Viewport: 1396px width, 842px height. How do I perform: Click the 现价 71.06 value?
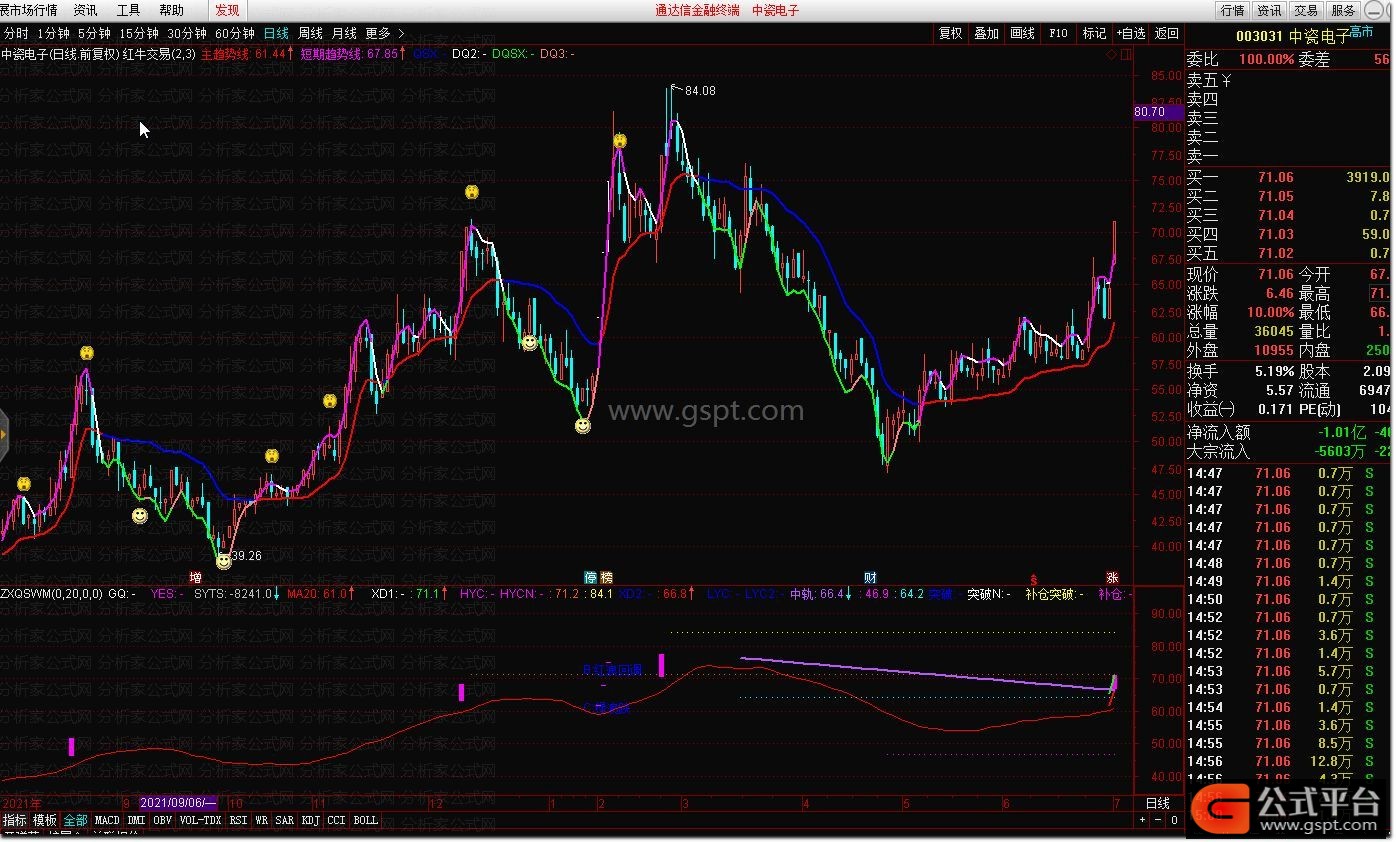click(1275, 274)
